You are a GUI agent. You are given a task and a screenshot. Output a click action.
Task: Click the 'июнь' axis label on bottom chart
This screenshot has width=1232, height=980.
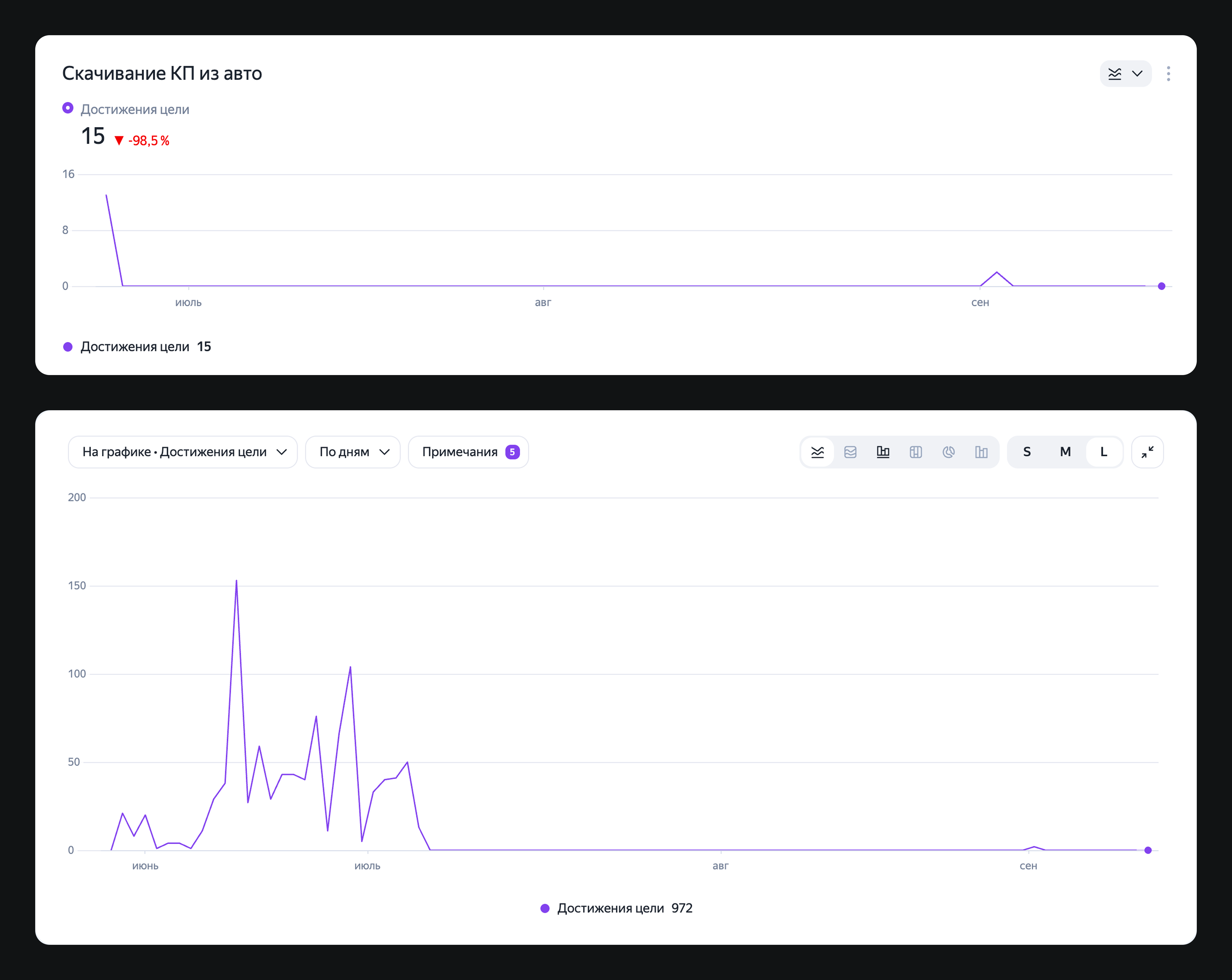pos(145,866)
